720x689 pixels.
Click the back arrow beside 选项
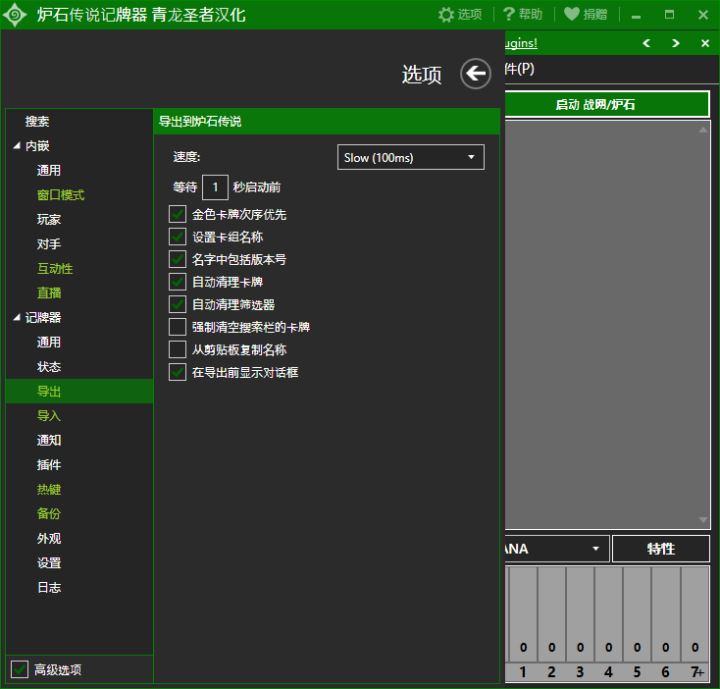click(x=476, y=73)
